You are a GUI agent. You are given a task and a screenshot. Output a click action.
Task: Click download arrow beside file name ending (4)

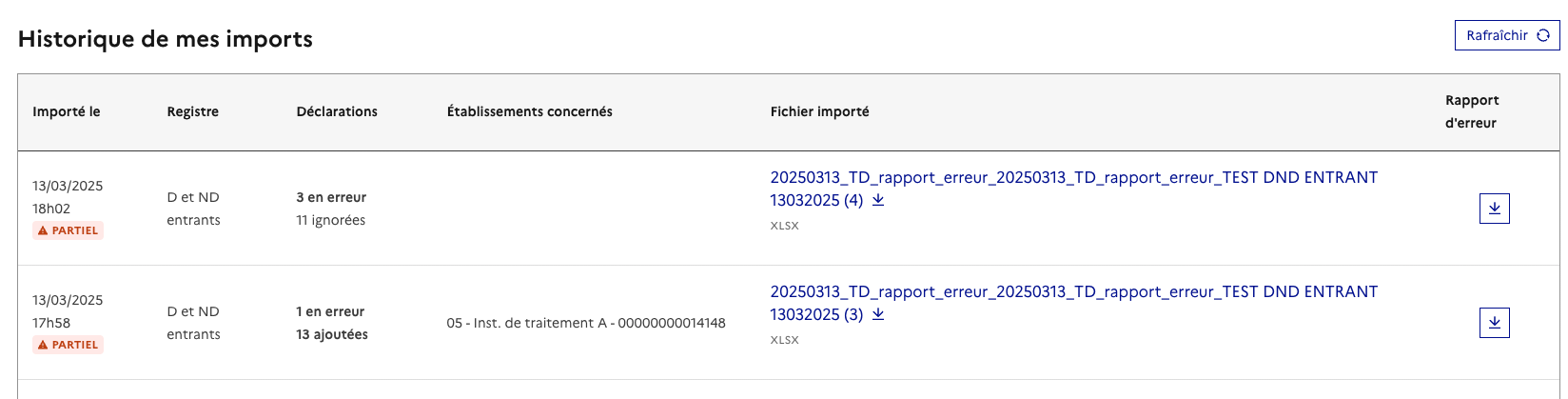[x=878, y=200]
